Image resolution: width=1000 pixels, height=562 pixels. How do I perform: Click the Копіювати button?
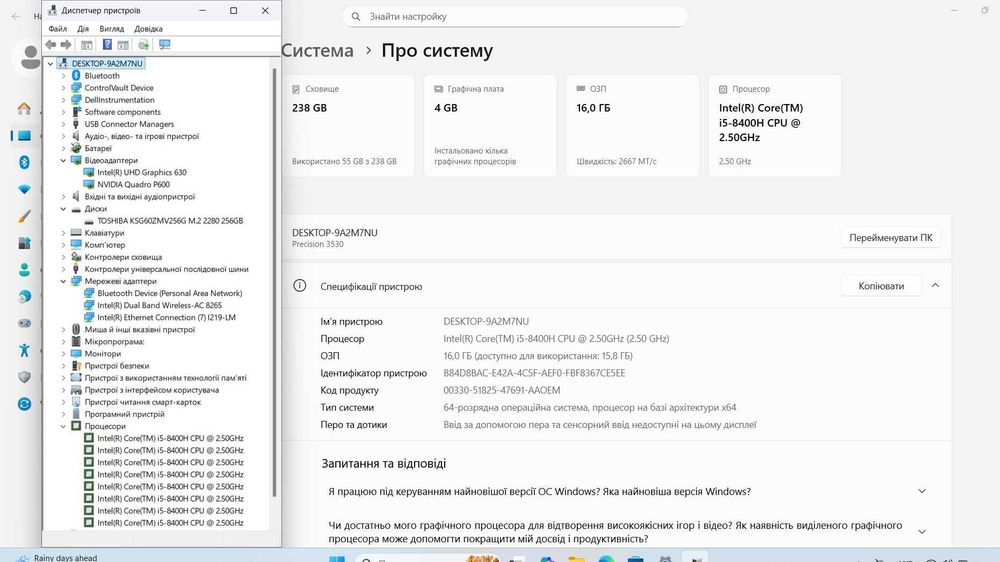(881, 286)
